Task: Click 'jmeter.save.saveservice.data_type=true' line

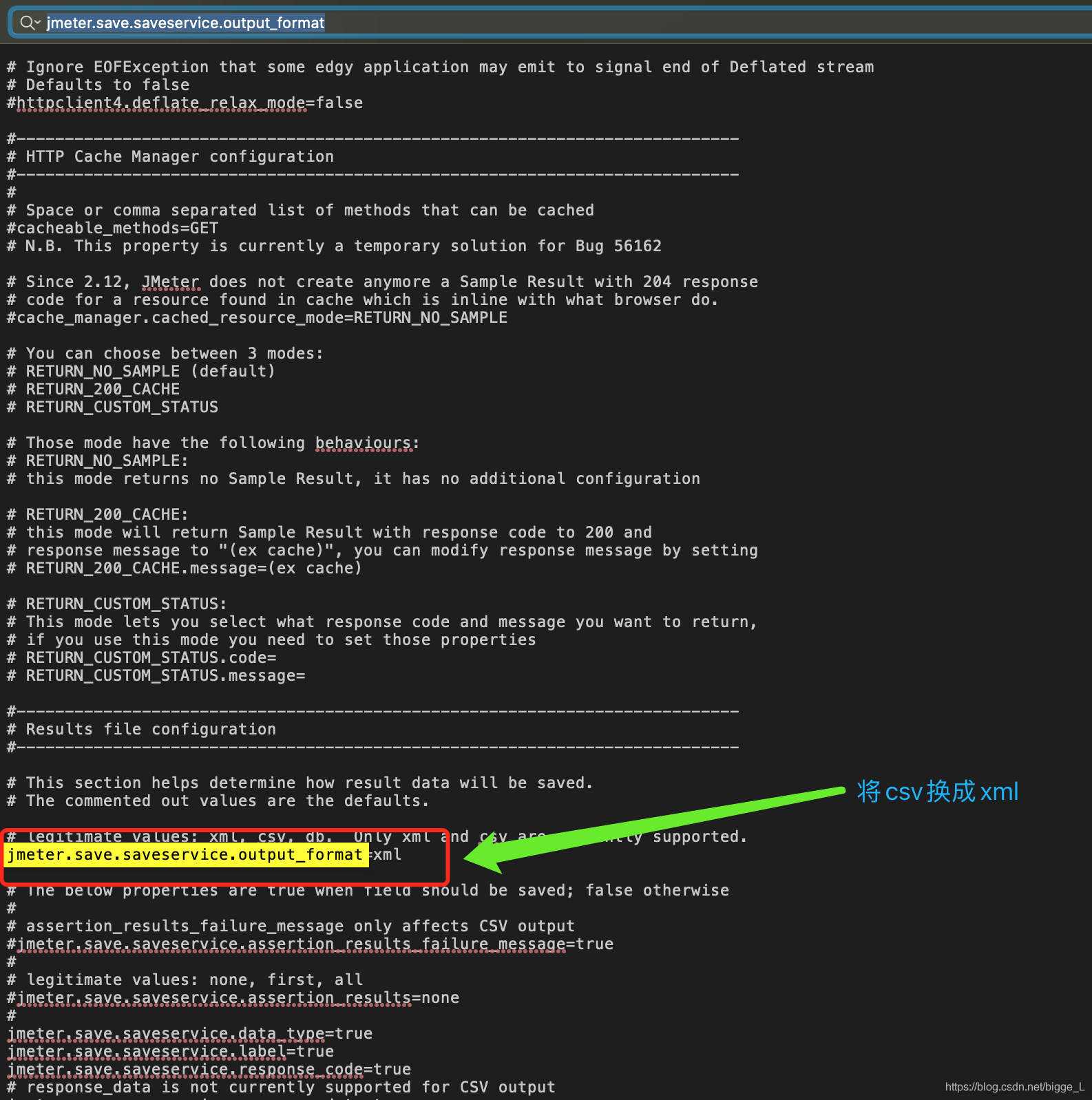Action: click(189, 1034)
